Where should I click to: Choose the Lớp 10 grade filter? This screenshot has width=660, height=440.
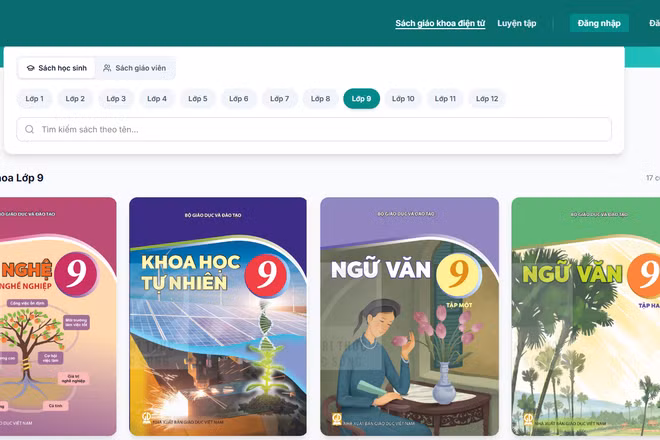[x=403, y=99]
